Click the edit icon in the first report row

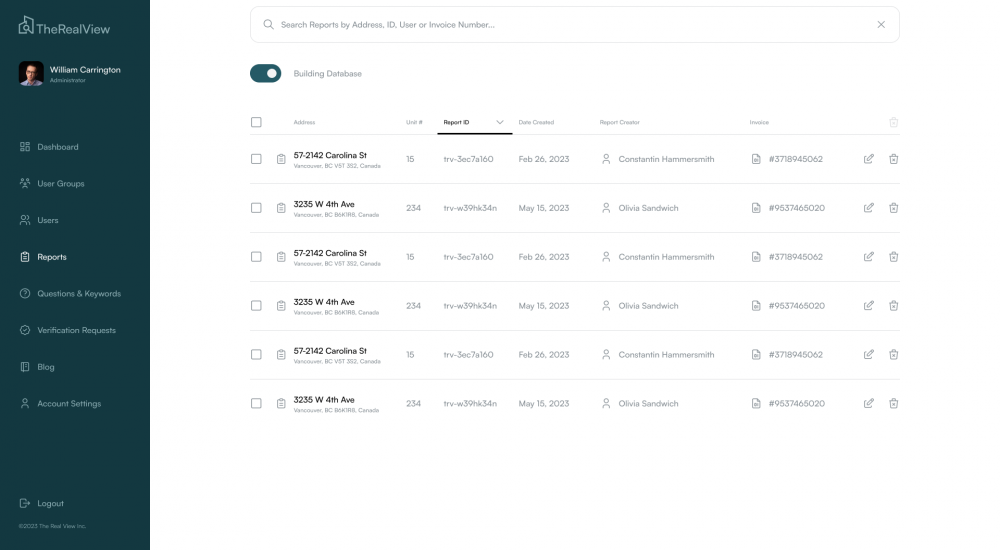pyautogui.click(x=869, y=159)
